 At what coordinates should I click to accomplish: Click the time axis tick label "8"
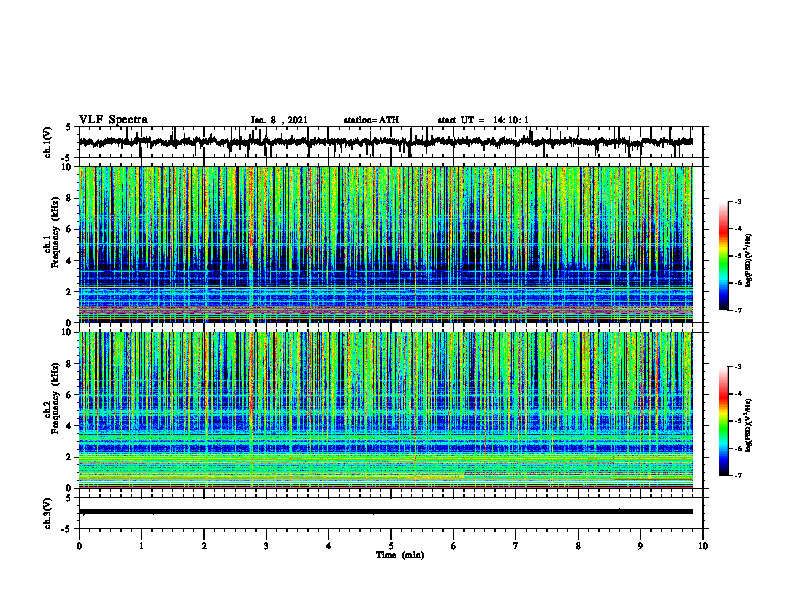coord(578,546)
